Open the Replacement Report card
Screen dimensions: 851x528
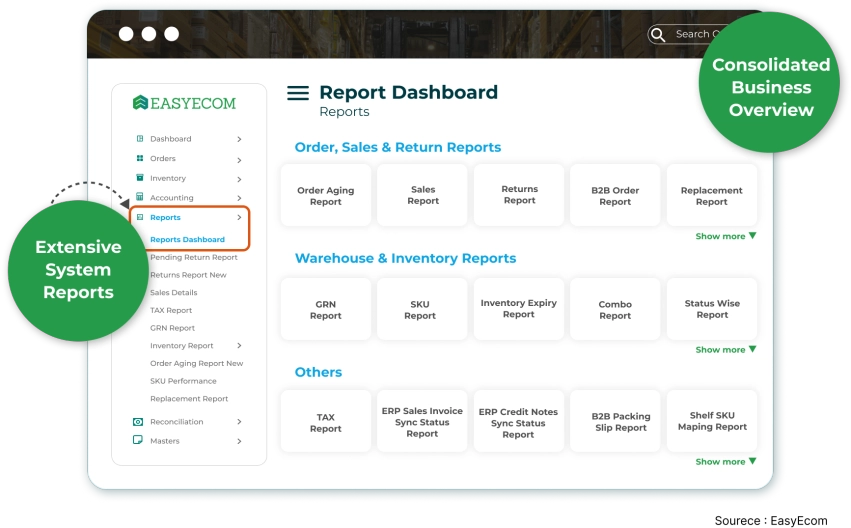[712, 195]
